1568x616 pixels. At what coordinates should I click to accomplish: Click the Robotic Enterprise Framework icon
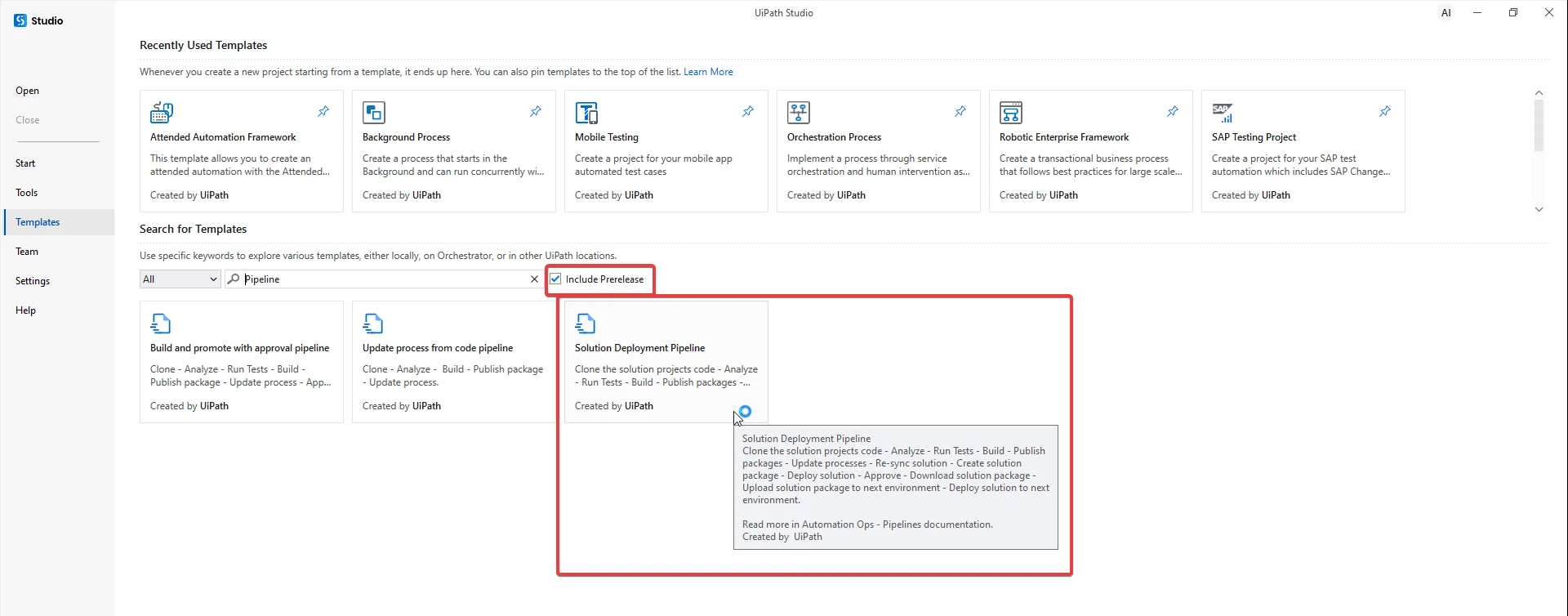pyautogui.click(x=1011, y=112)
